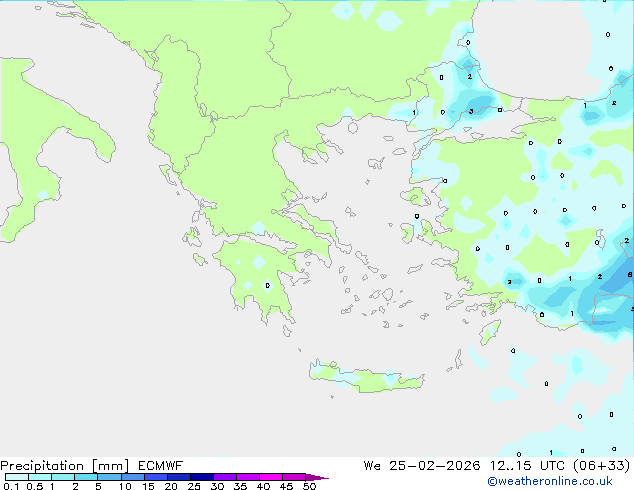The width and height of the screenshot is (634, 490).
Task: Select the 5–10 mm legend color box
Action: (109, 477)
